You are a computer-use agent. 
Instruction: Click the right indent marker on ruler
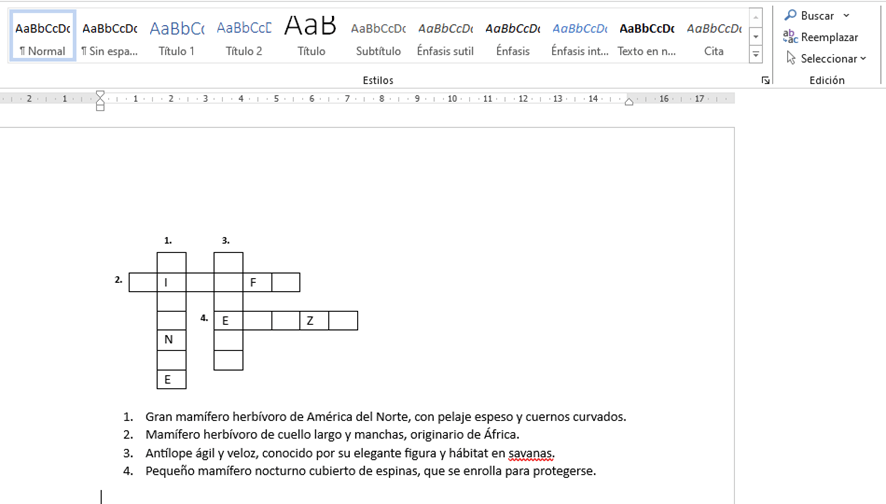coord(629,102)
